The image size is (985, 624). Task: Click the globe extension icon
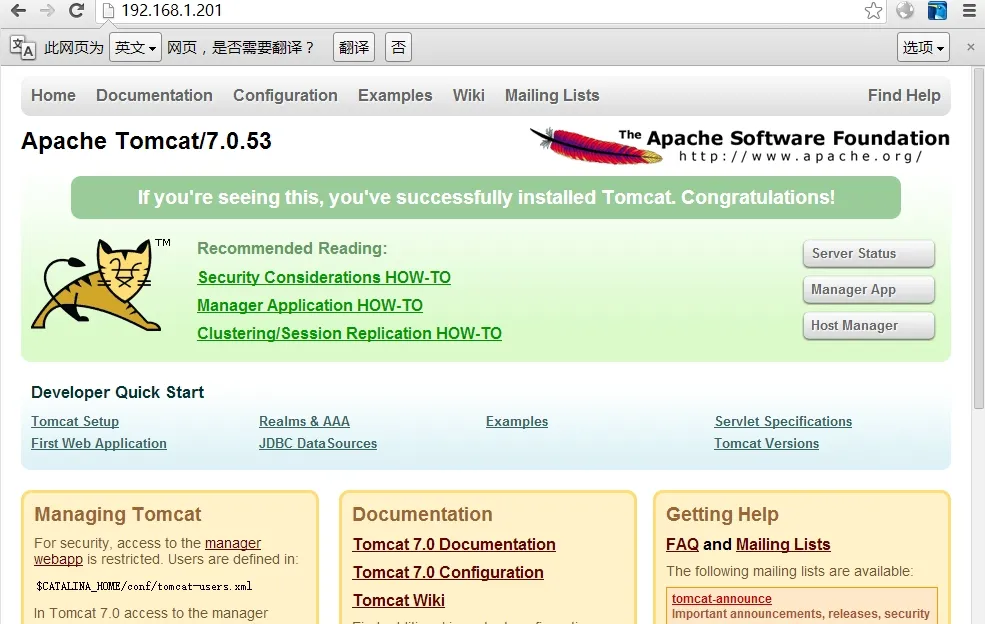(x=905, y=10)
